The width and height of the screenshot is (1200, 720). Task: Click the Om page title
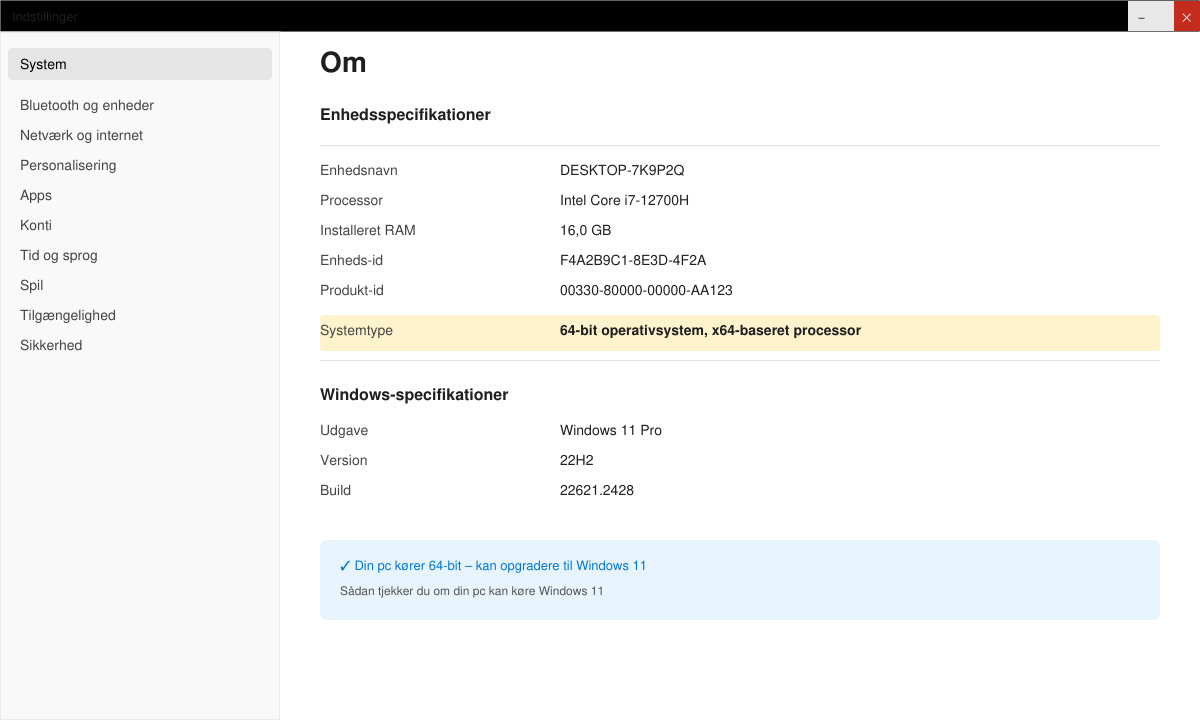click(343, 63)
